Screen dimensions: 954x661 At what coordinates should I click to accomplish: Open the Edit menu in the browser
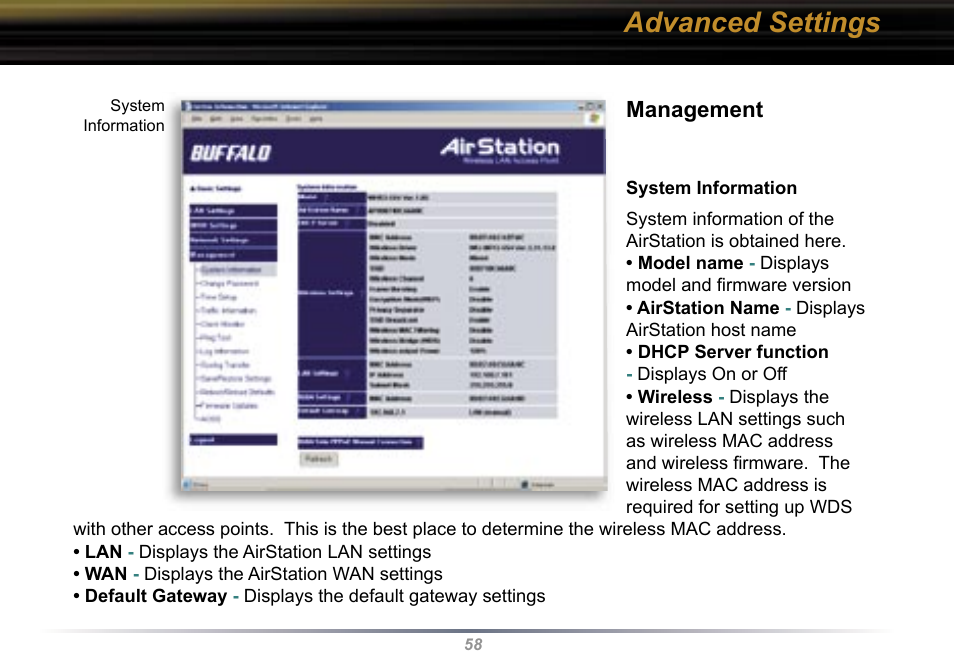pos(215,119)
